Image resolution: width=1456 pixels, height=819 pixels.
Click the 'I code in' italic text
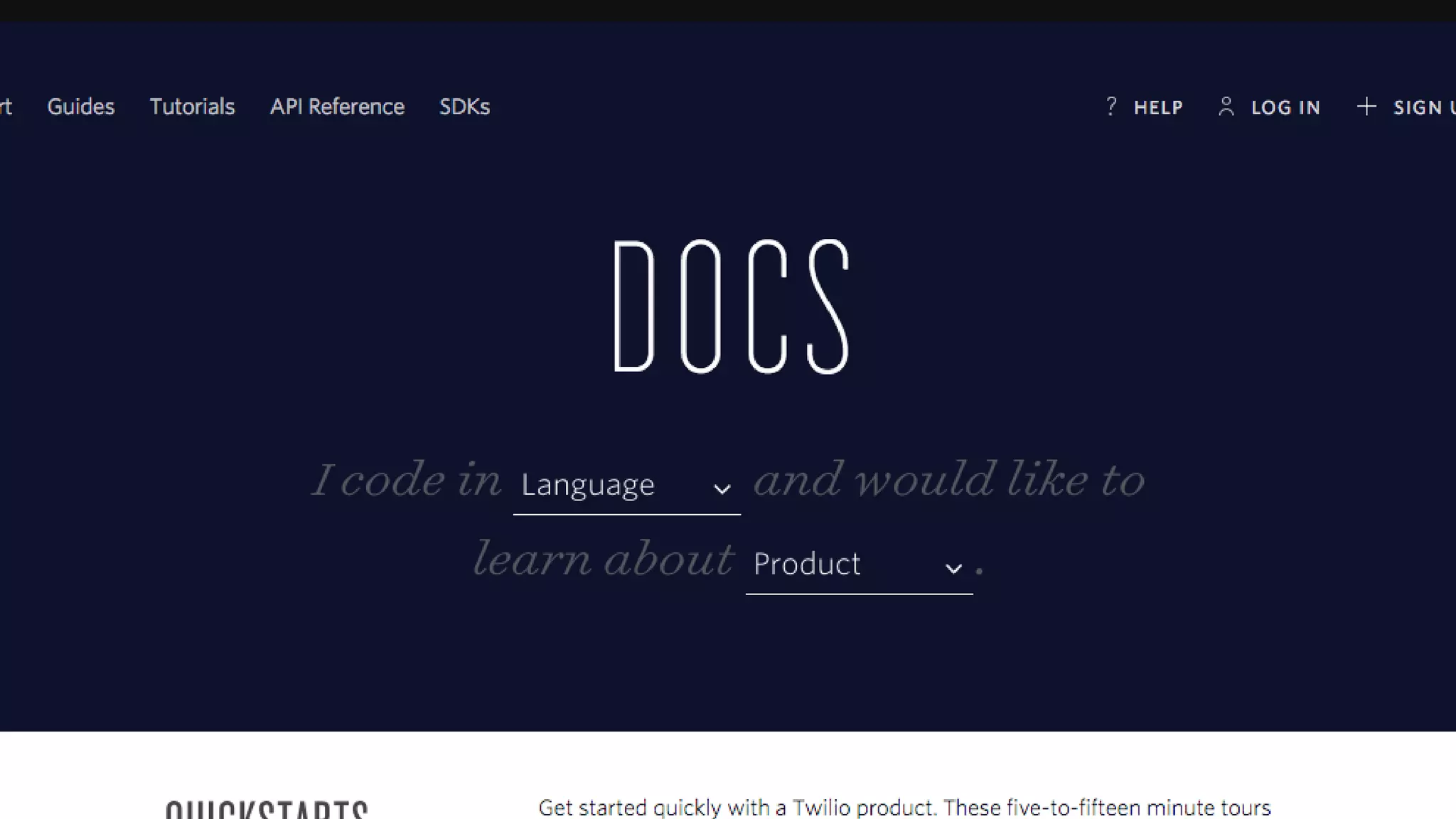coord(407,480)
